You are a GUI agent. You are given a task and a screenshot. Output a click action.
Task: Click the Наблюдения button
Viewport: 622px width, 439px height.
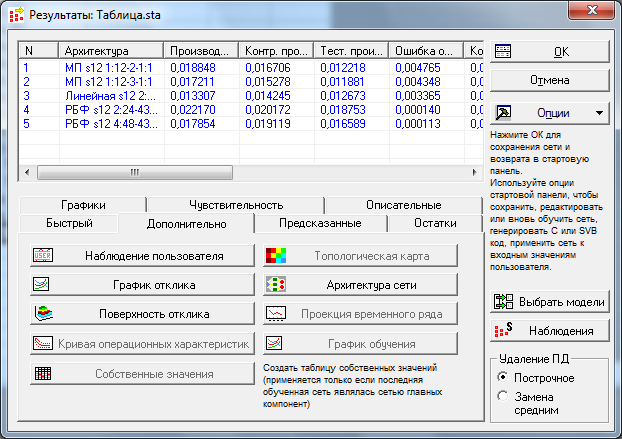(x=550, y=330)
